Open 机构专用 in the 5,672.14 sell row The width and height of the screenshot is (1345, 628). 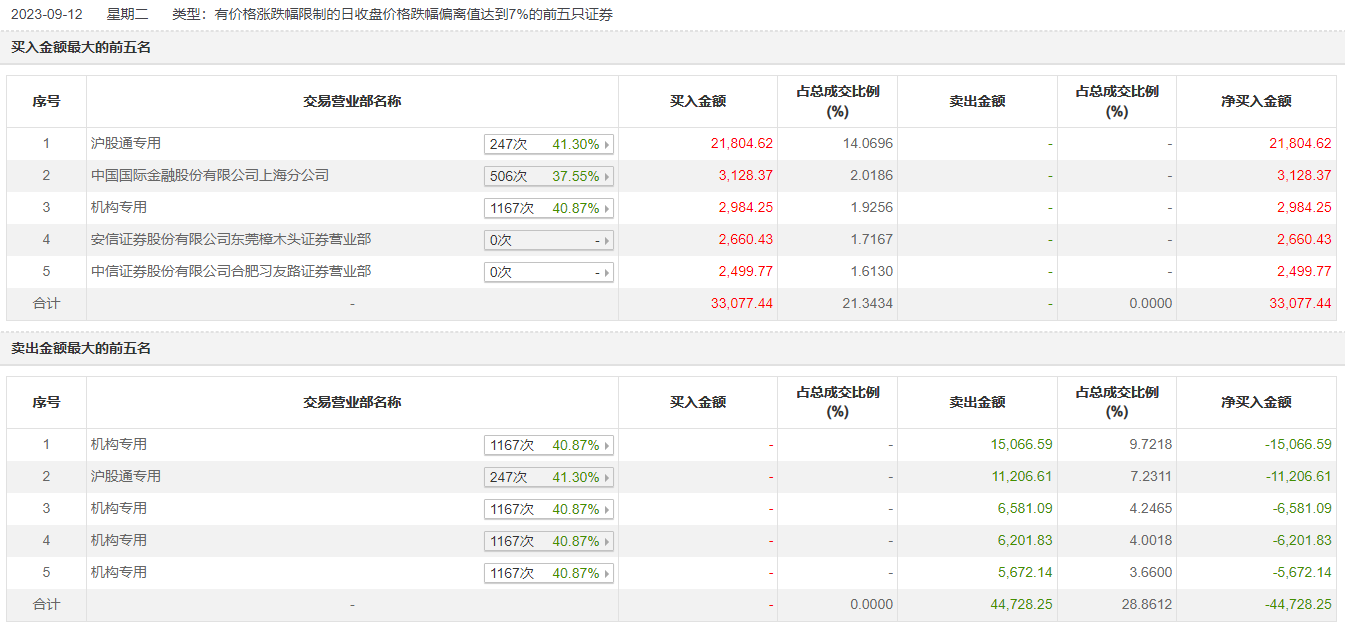pyautogui.click(x=119, y=572)
